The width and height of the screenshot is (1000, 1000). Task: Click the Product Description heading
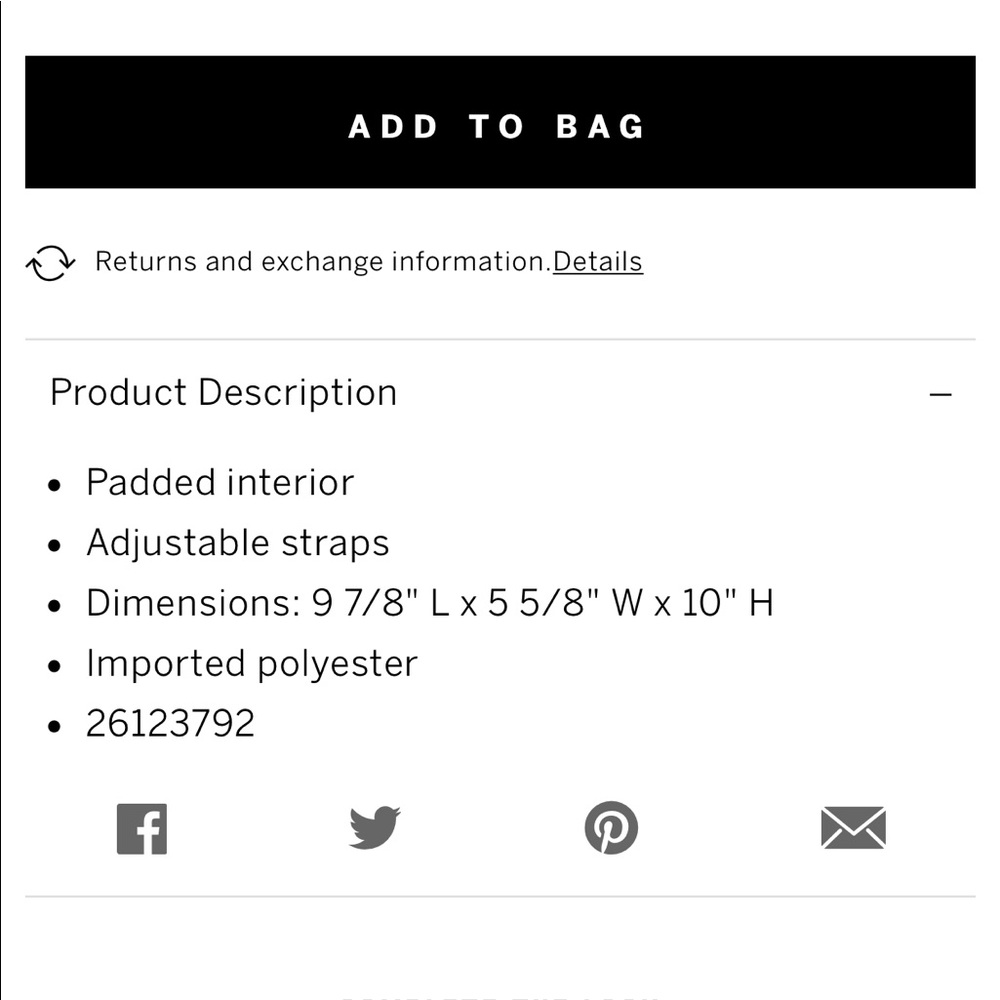click(224, 393)
